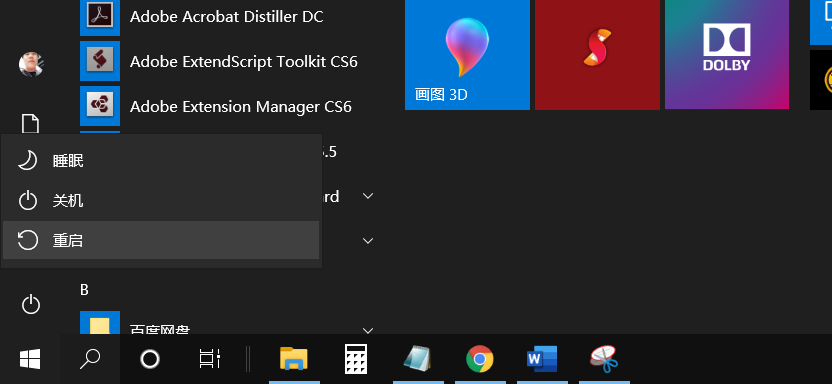Choose 重启 to restart
Viewport: 832px width, 384px height.
click(161, 240)
